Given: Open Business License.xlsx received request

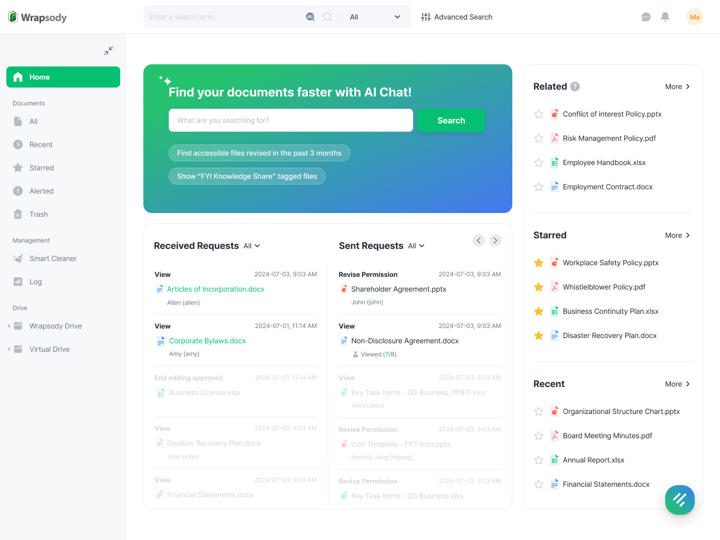Looking at the screenshot, I should click(x=204, y=393).
